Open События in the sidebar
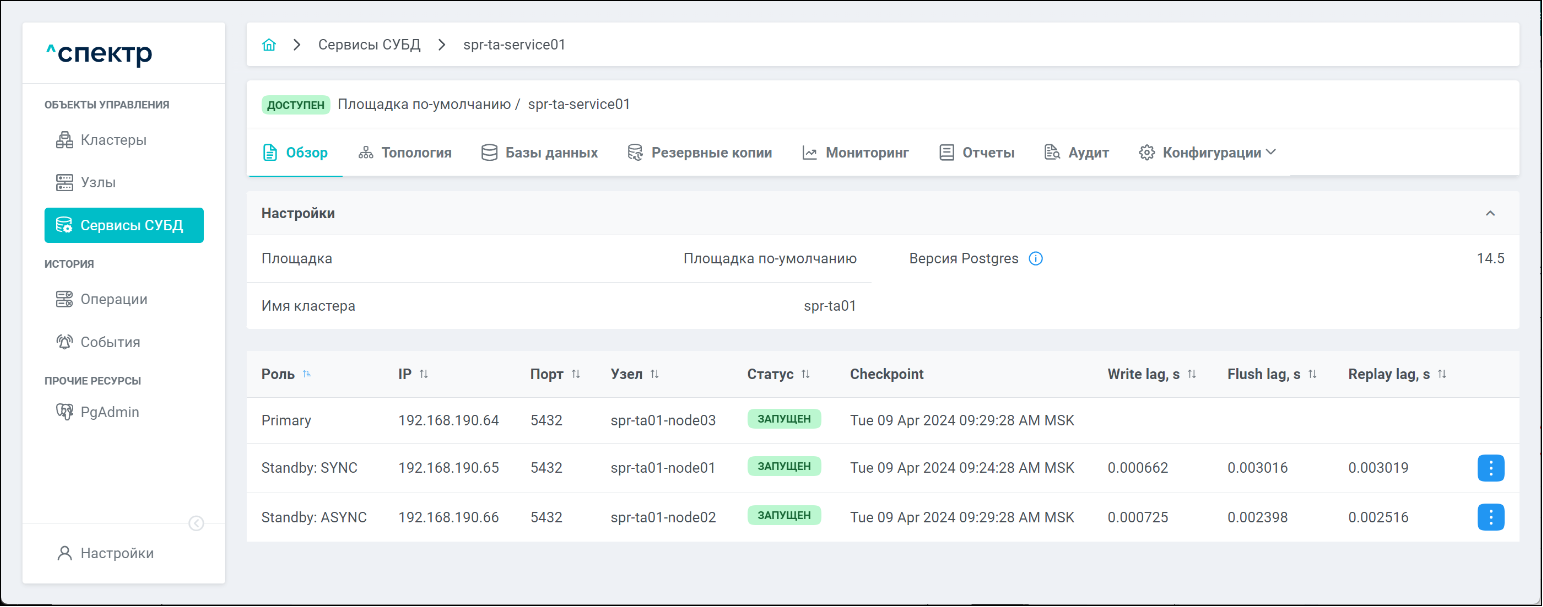 coord(110,342)
